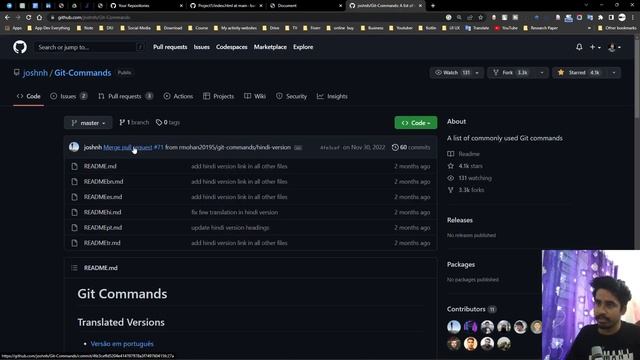Open the 60 commits history link

pyautogui.click(x=411, y=147)
